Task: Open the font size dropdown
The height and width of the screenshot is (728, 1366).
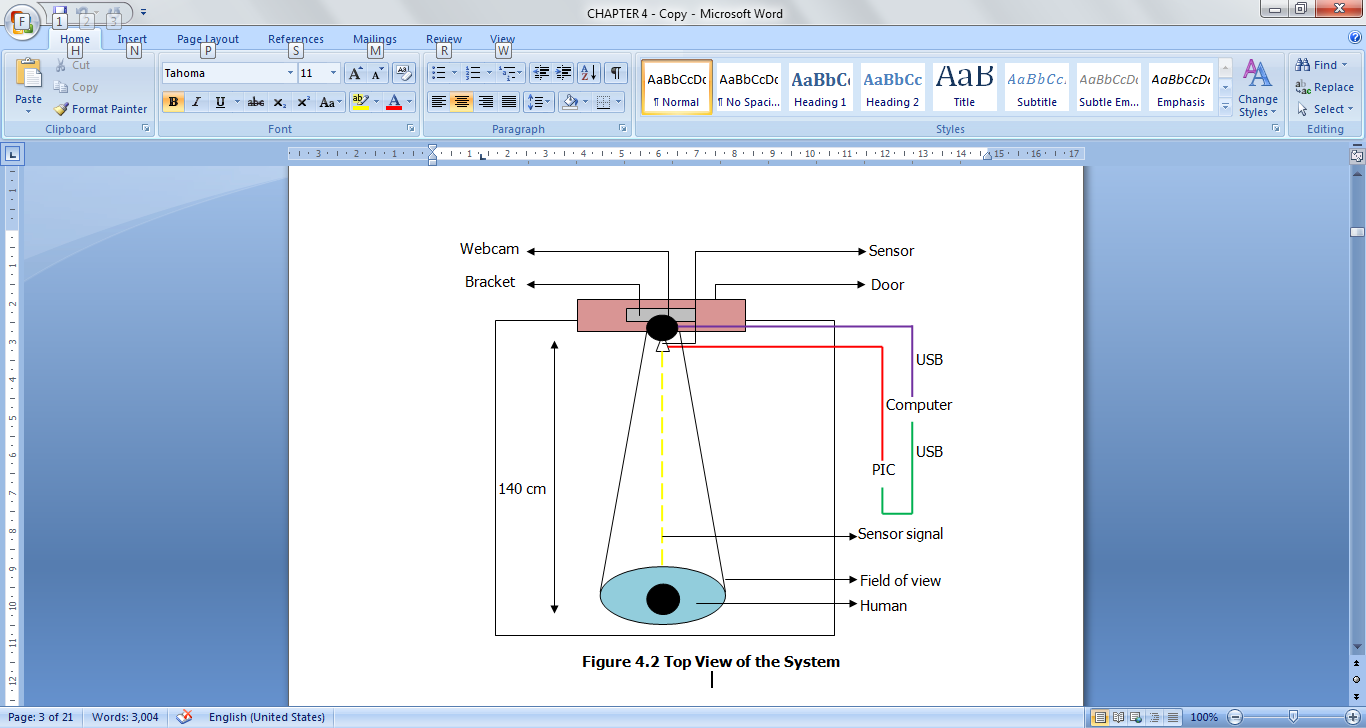Action: pyautogui.click(x=334, y=73)
